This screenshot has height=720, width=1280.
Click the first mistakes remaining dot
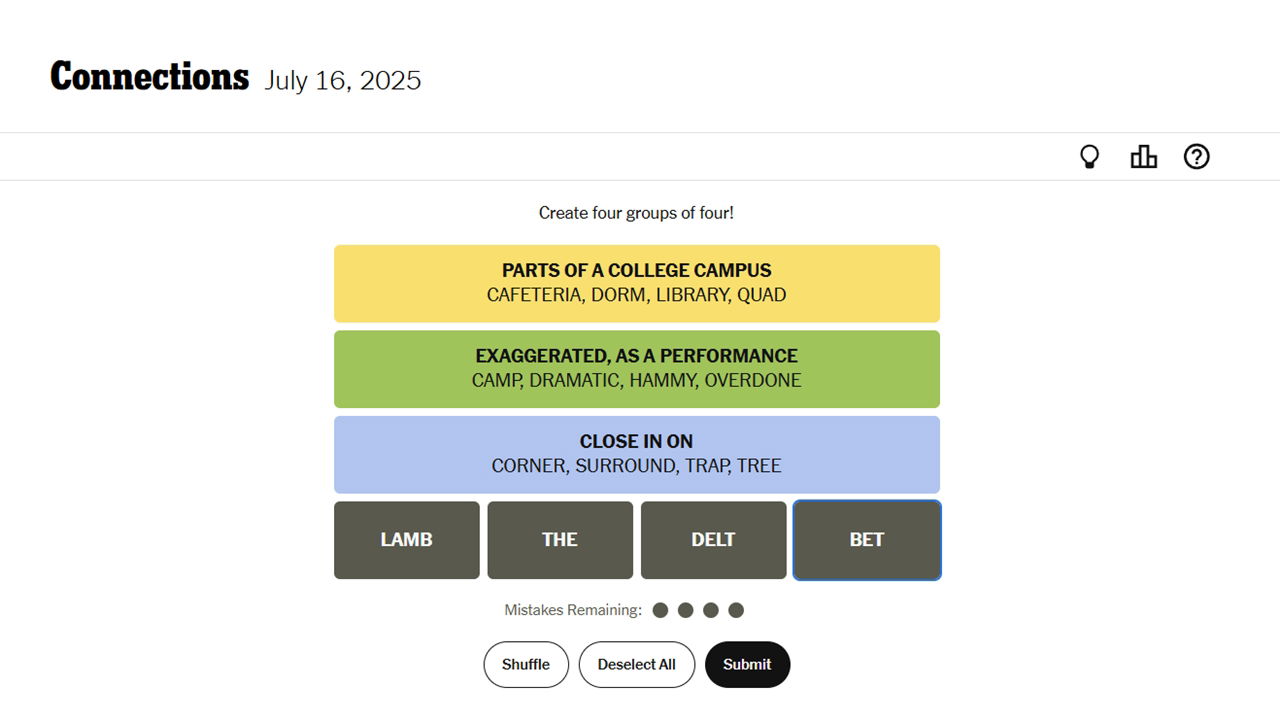click(x=660, y=610)
